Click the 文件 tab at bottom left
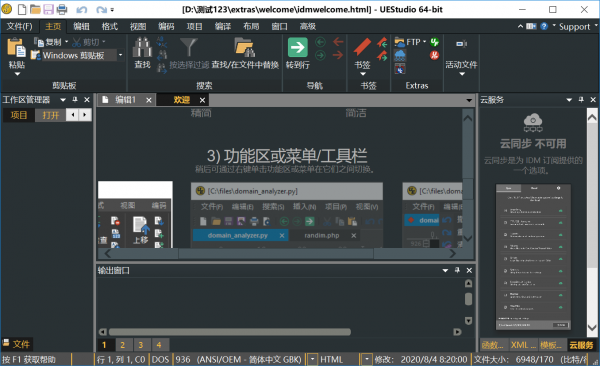 [x=16, y=344]
